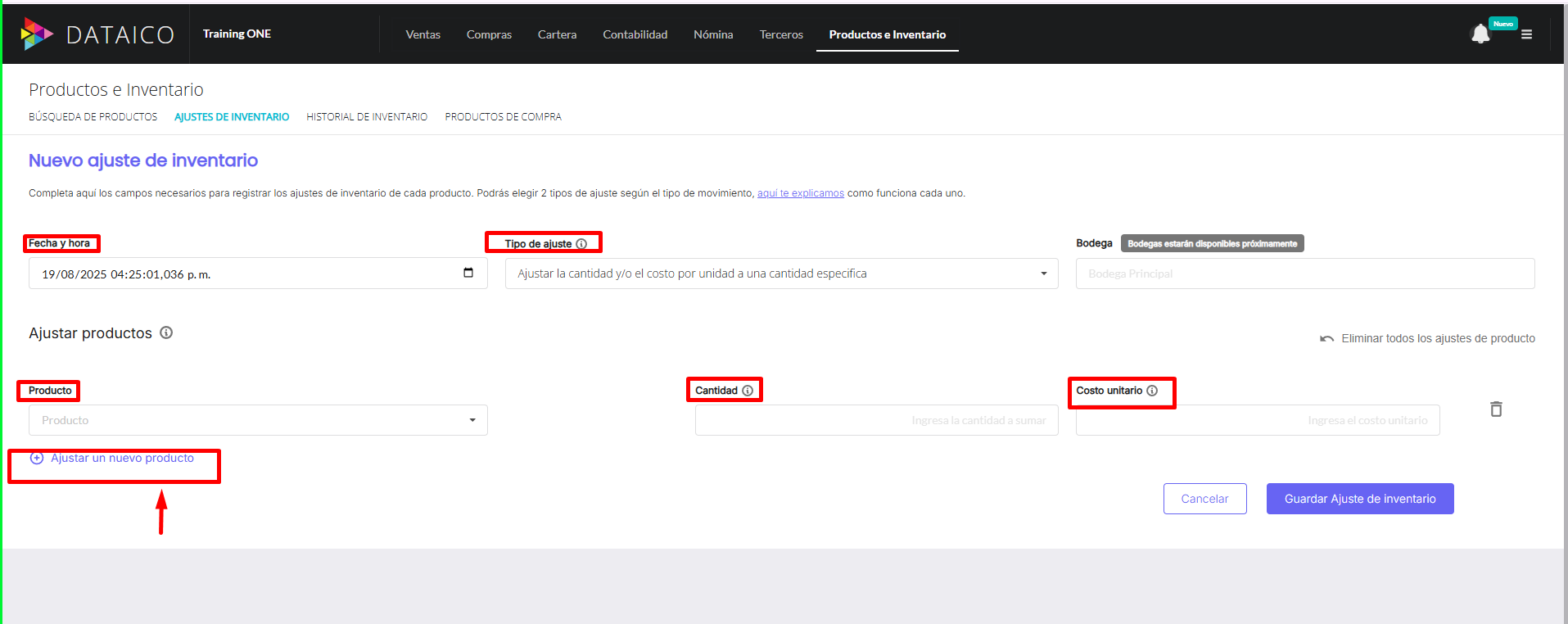Image resolution: width=1568 pixels, height=624 pixels.
Task: Click info icon beside Ajustar productos
Action: 166,332
